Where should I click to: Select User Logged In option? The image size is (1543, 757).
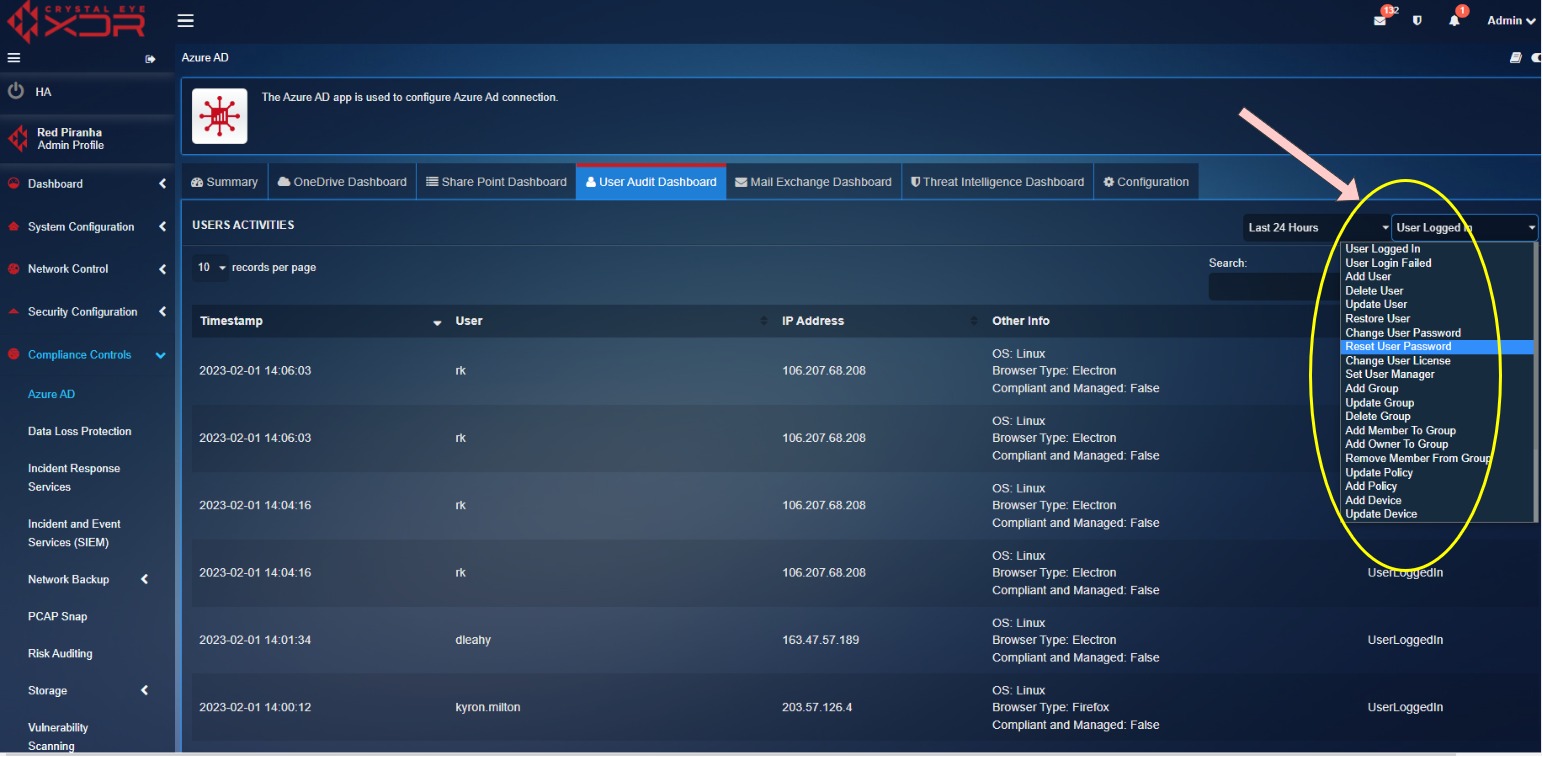(1437, 249)
